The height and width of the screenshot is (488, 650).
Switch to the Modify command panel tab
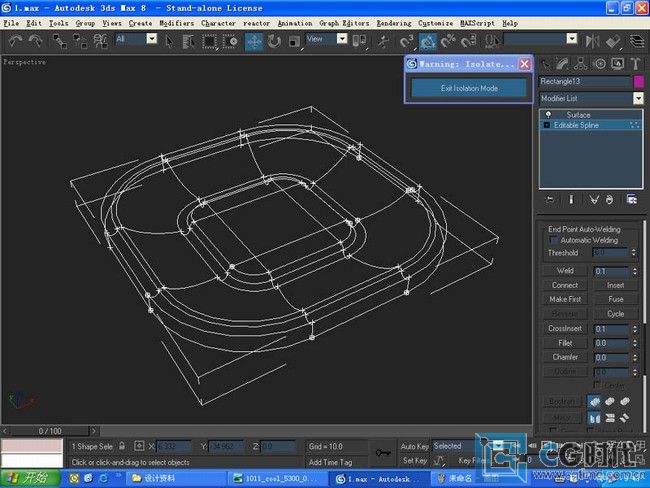point(563,64)
